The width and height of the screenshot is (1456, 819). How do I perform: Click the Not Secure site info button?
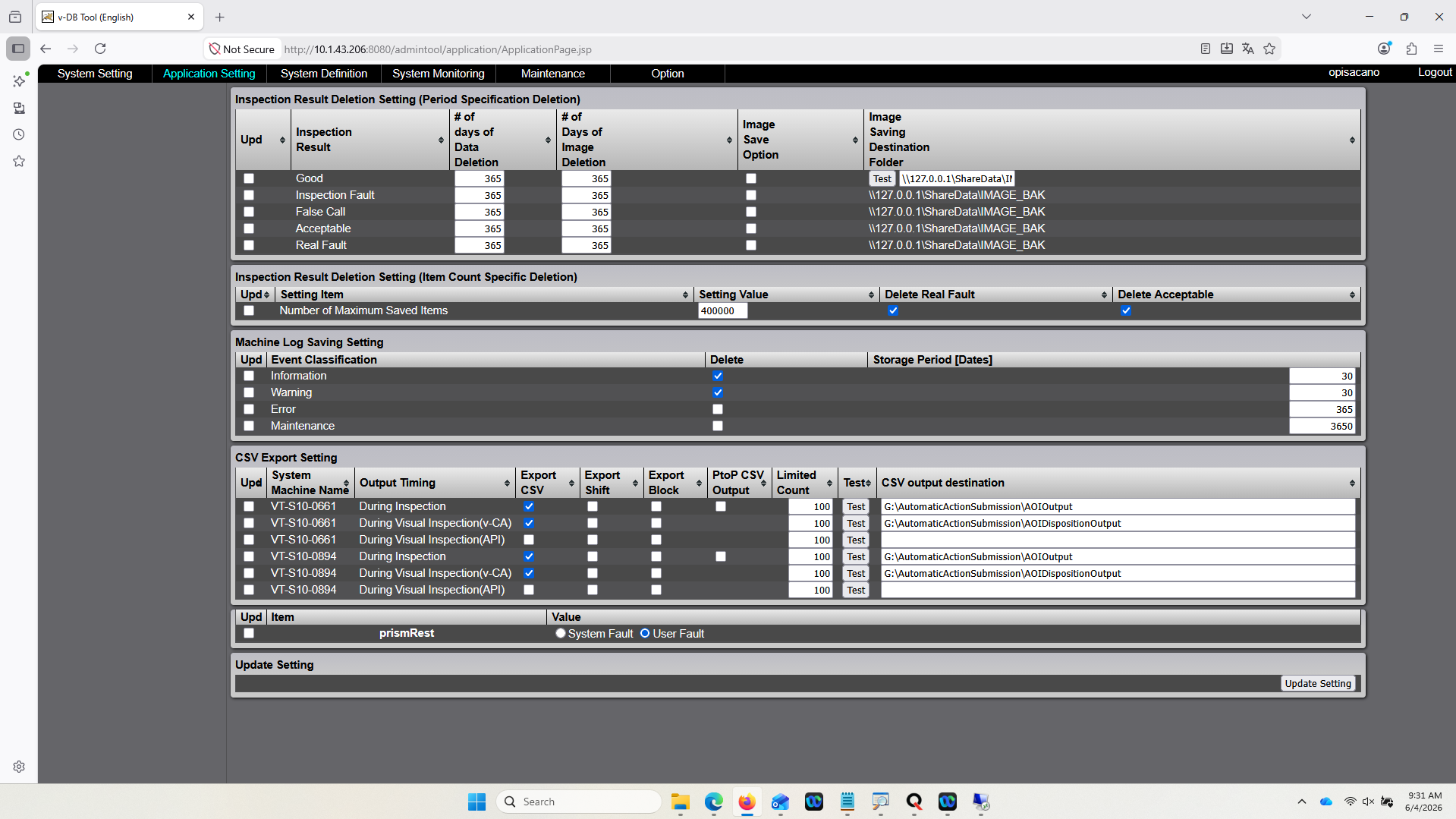[x=242, y=49]
